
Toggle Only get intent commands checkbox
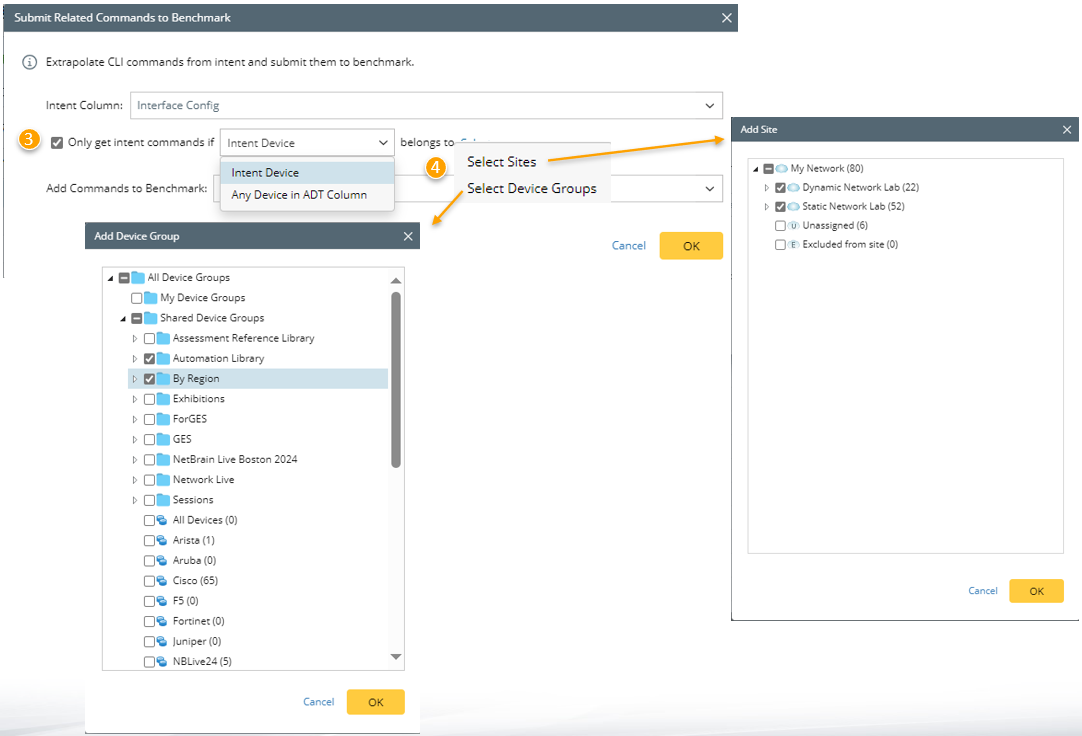(x=57, y=142)
